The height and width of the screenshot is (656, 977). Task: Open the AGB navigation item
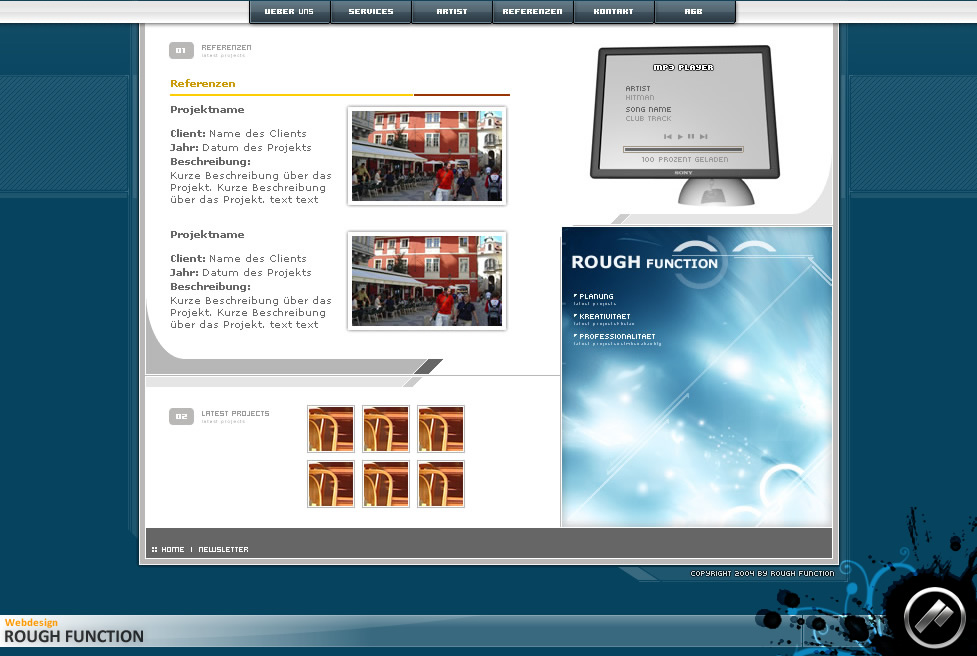point(694,12)
